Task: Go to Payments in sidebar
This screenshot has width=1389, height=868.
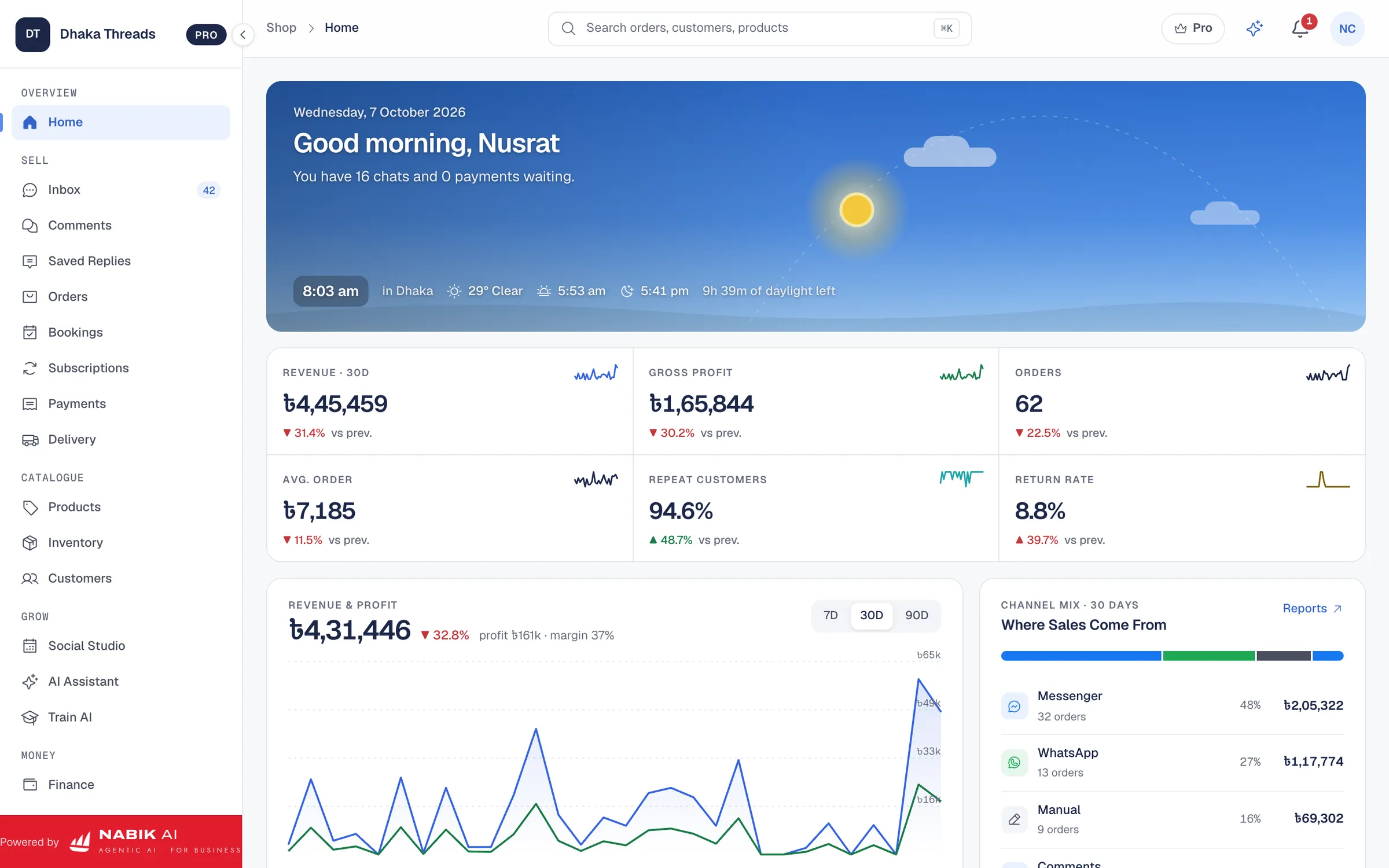Action: (121, 404)
